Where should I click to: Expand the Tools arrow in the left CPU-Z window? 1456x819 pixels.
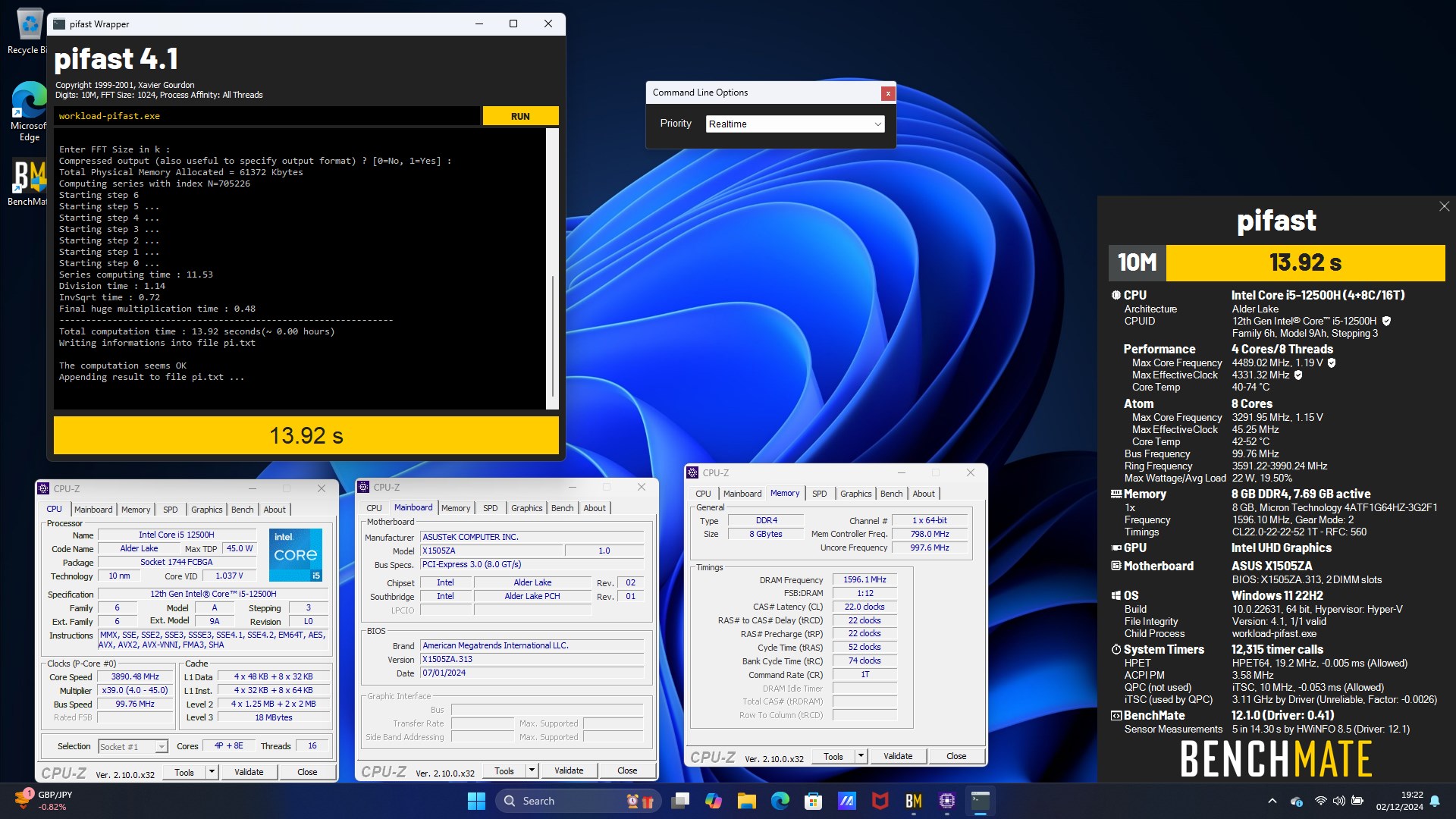coord(212,772)
